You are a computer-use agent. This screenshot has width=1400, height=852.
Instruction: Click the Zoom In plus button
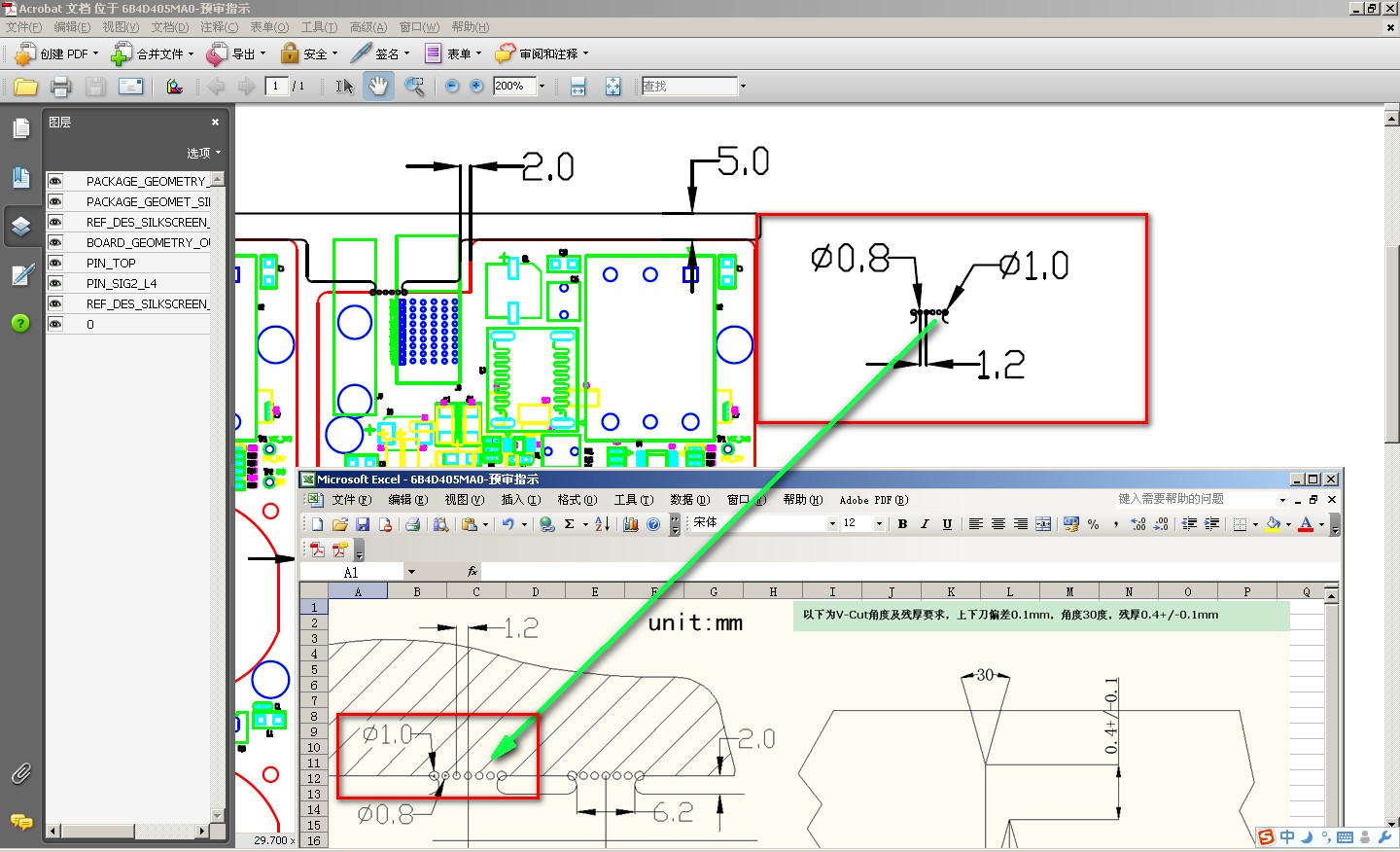pyautogui.click(x=476, y=87)
